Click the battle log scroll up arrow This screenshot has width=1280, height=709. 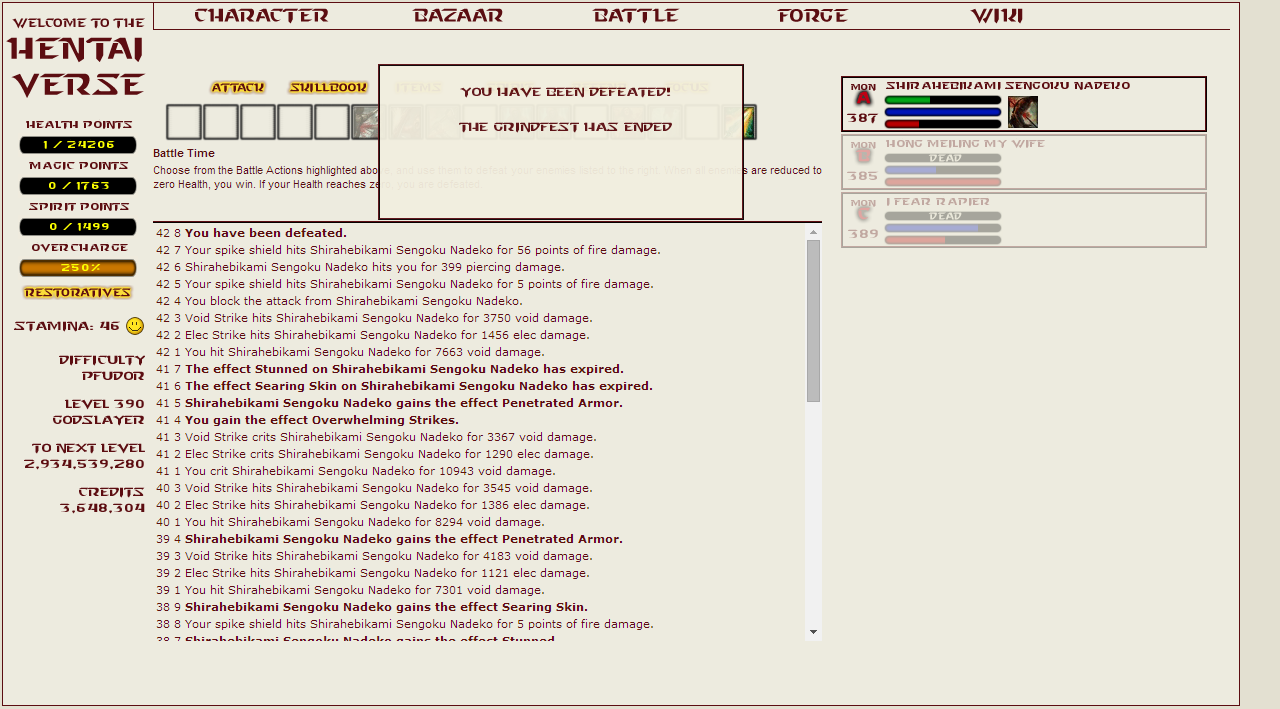click(x=813, y=232)
